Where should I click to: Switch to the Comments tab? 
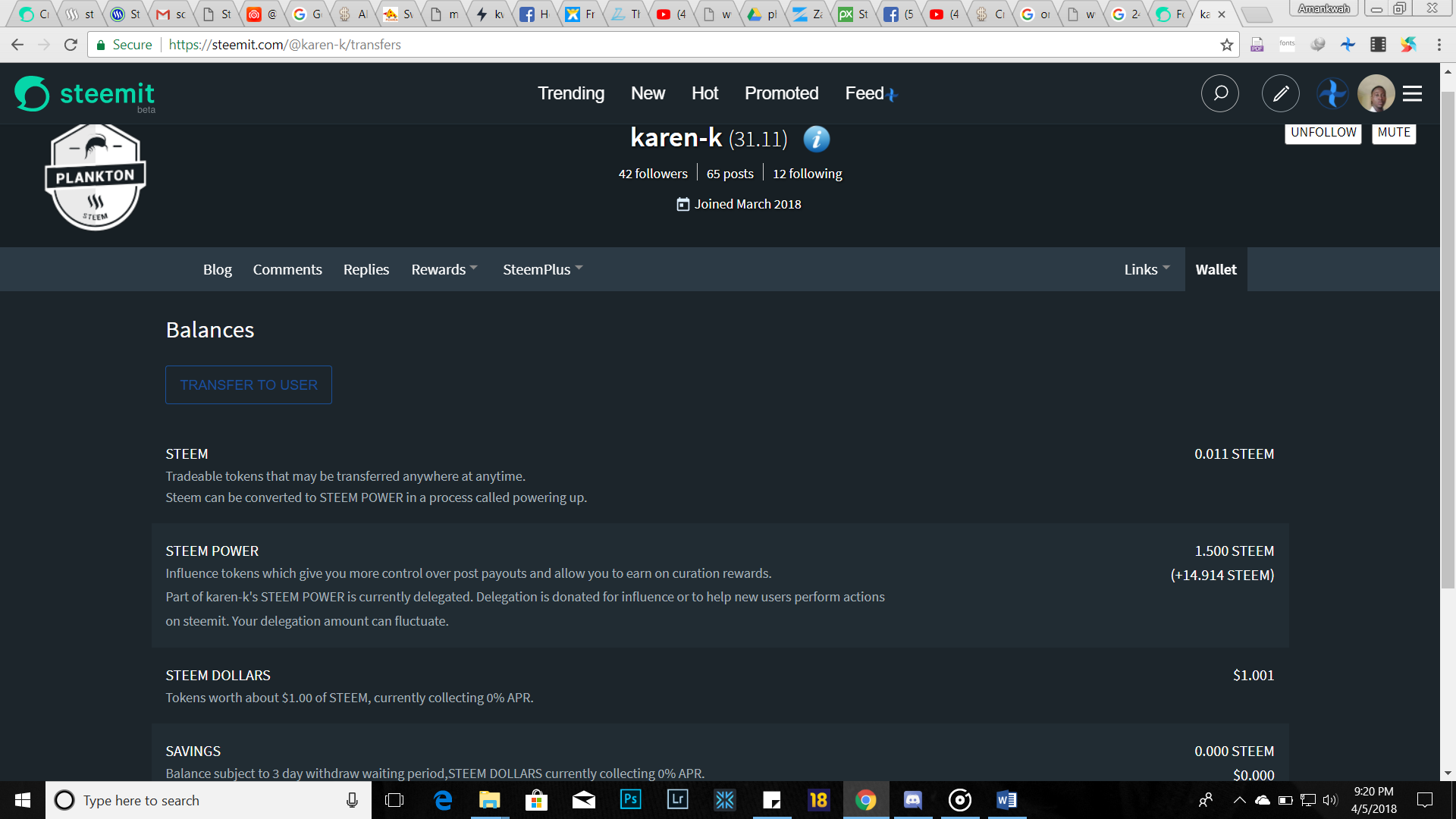(x=287, y=269)
